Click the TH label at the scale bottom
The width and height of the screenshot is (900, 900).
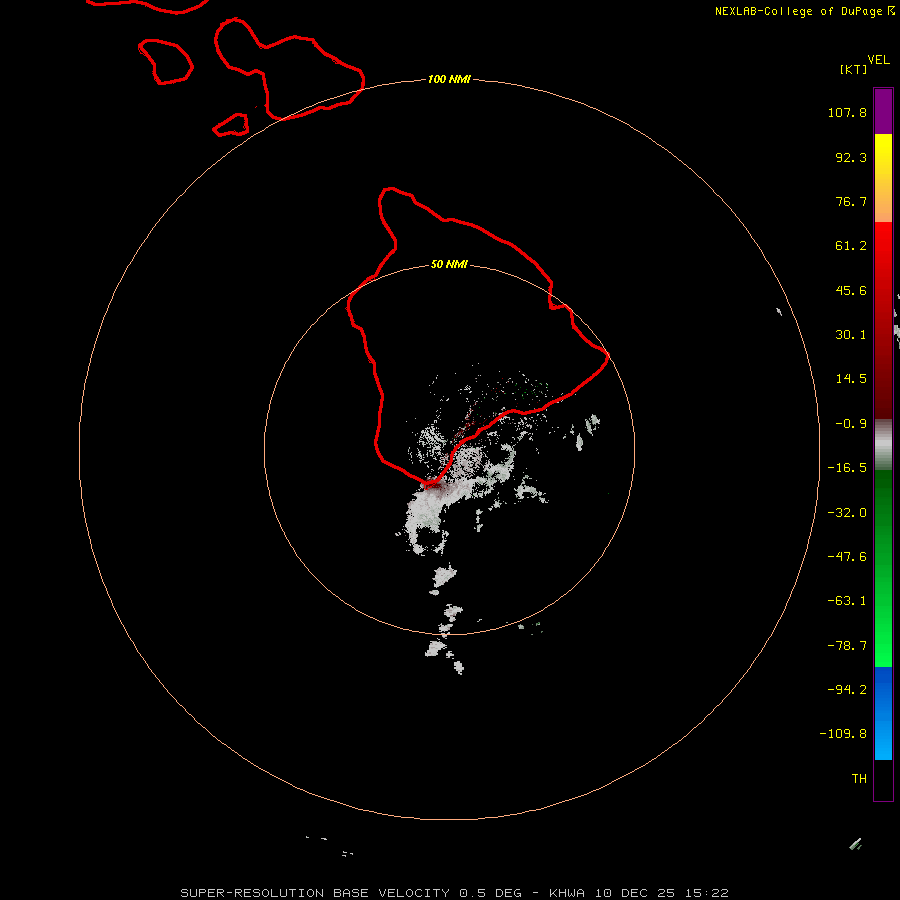pos(859,779)
